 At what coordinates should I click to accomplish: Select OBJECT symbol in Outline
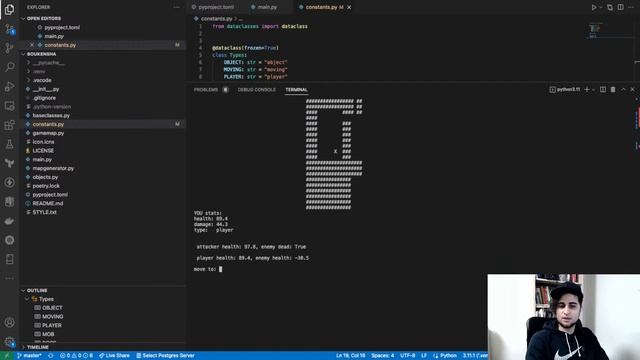coord(52,308)
